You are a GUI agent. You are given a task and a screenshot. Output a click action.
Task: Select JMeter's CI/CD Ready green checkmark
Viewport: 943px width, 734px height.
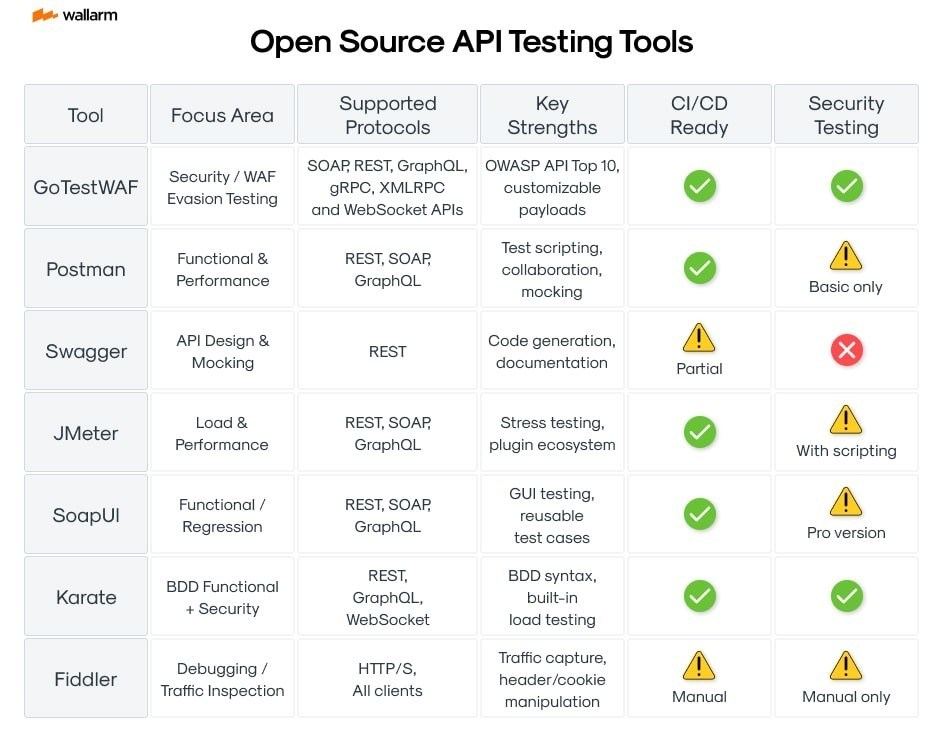(699, 432)
